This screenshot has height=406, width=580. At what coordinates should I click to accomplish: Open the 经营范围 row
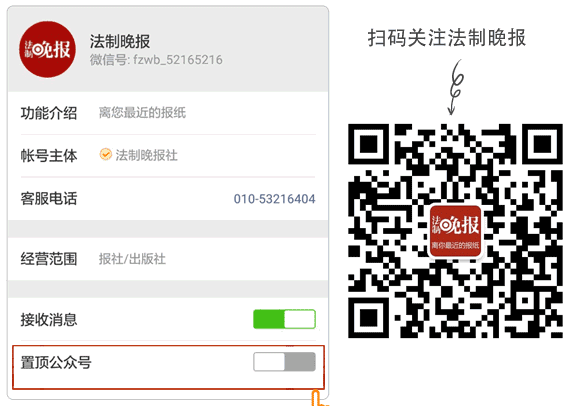point(168,259)
